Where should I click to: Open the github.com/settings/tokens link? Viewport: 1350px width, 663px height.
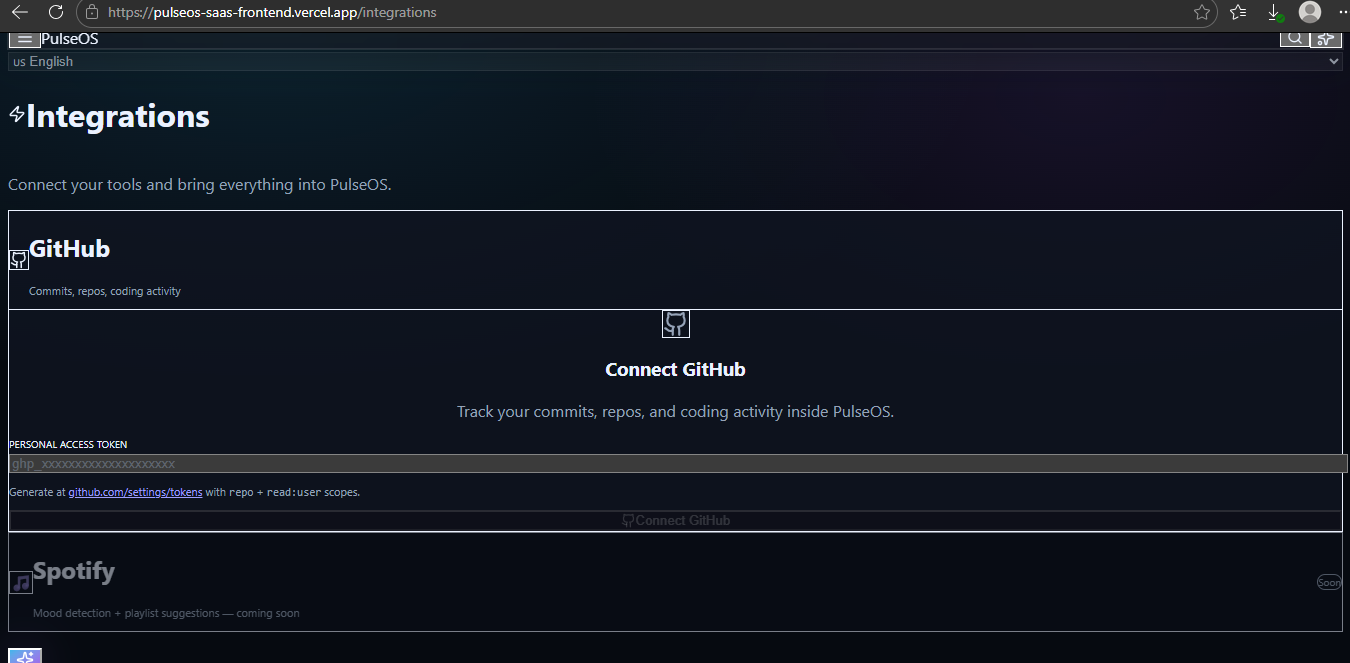(135, 492)
